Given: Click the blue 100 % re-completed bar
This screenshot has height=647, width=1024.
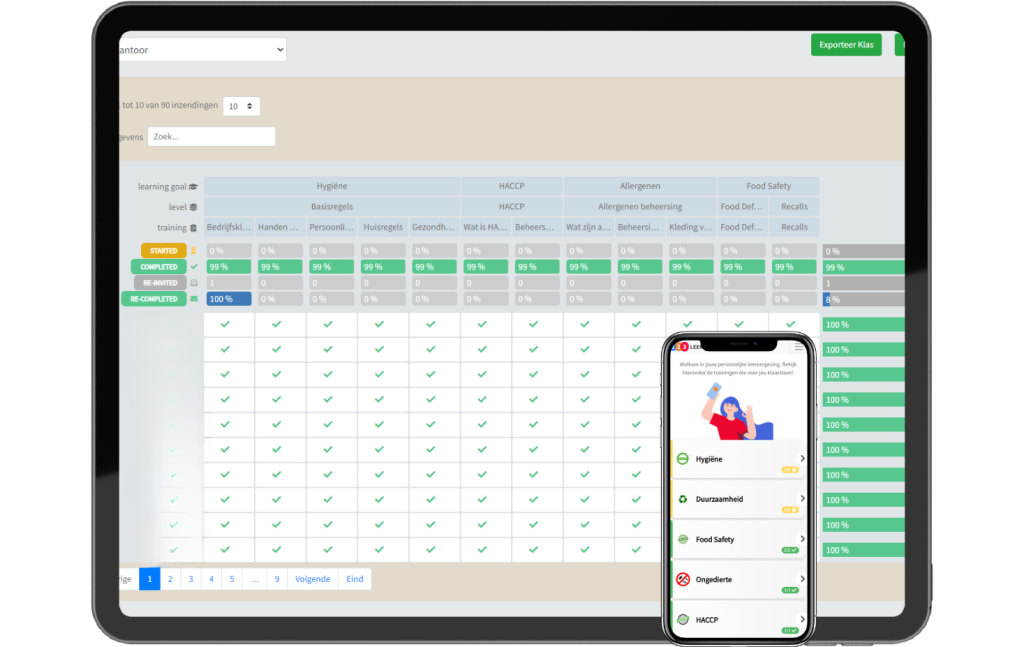Looking at the screenshot, I should [x=229, y=299].
